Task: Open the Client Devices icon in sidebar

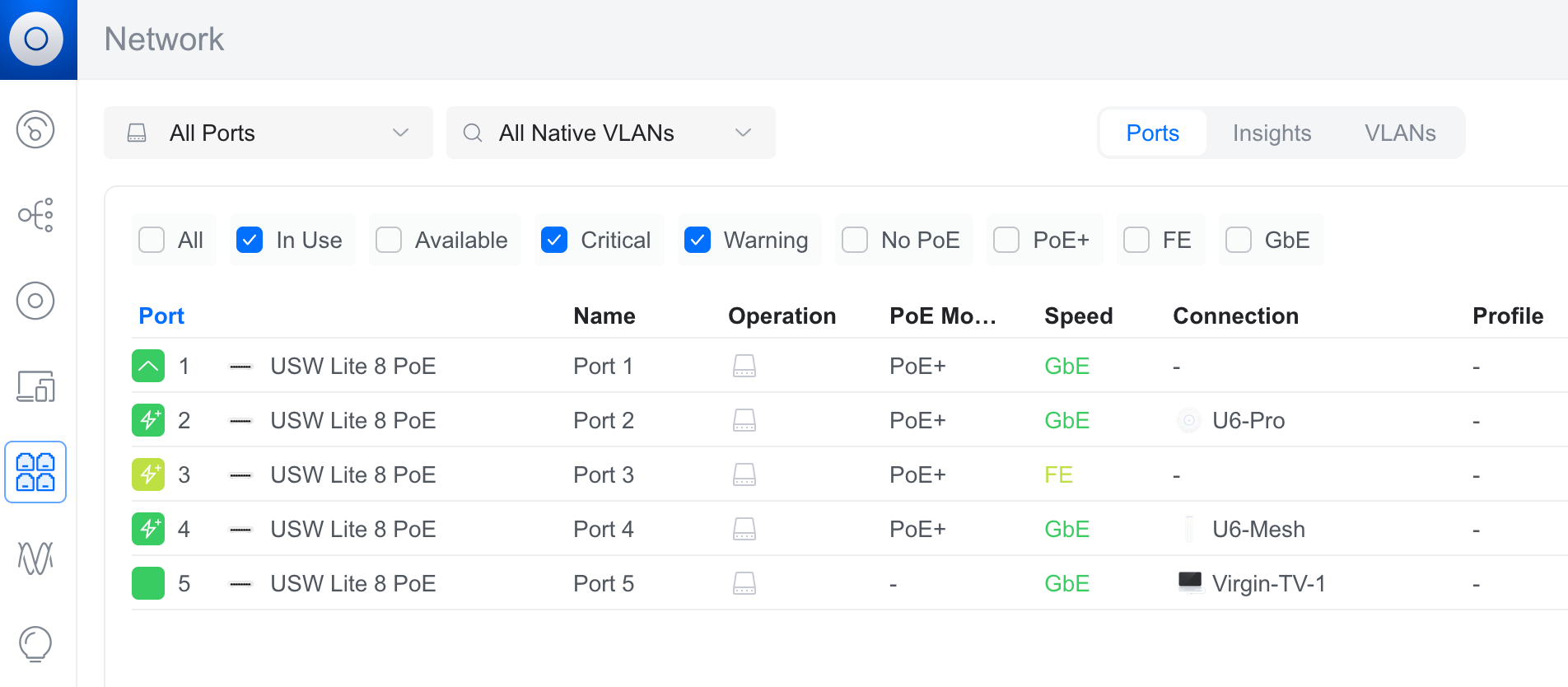Action: (x=35, y=386)
